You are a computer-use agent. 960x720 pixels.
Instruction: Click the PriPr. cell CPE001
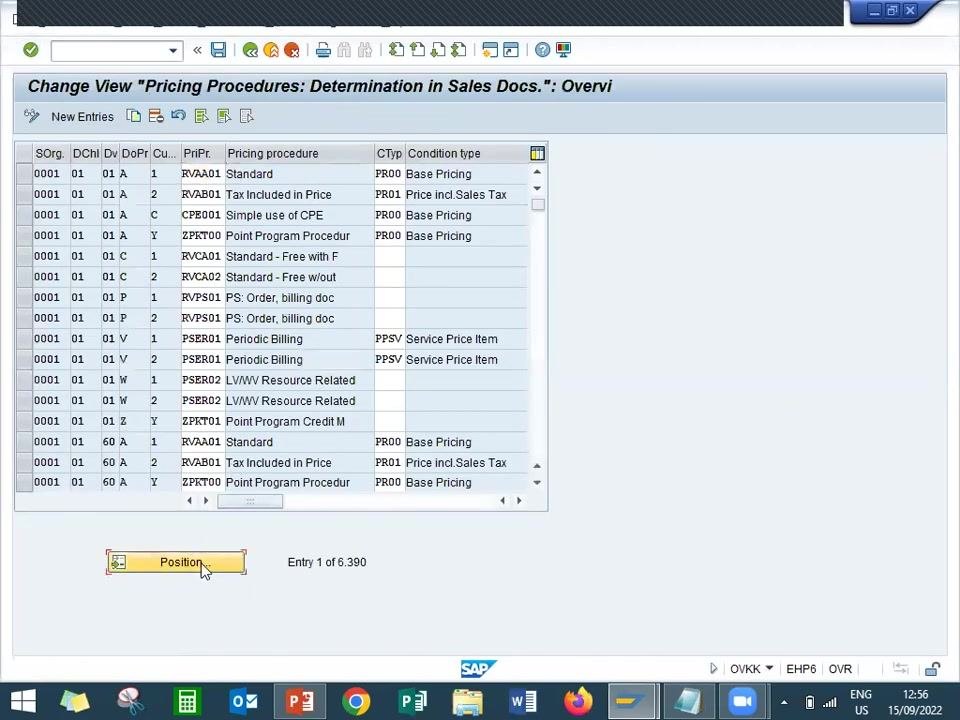201,215
